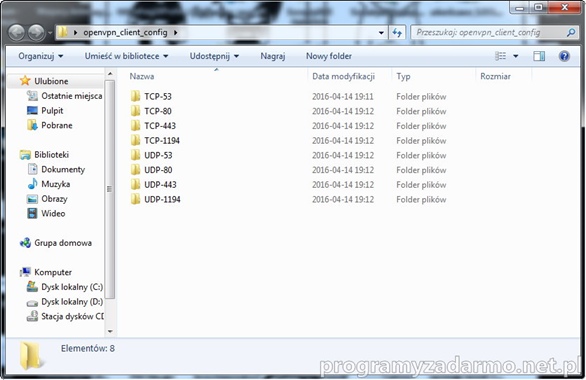This screenshot has width=586, height=380.
Task: Click the Pobrane folder icon
Action: [32, 125]
